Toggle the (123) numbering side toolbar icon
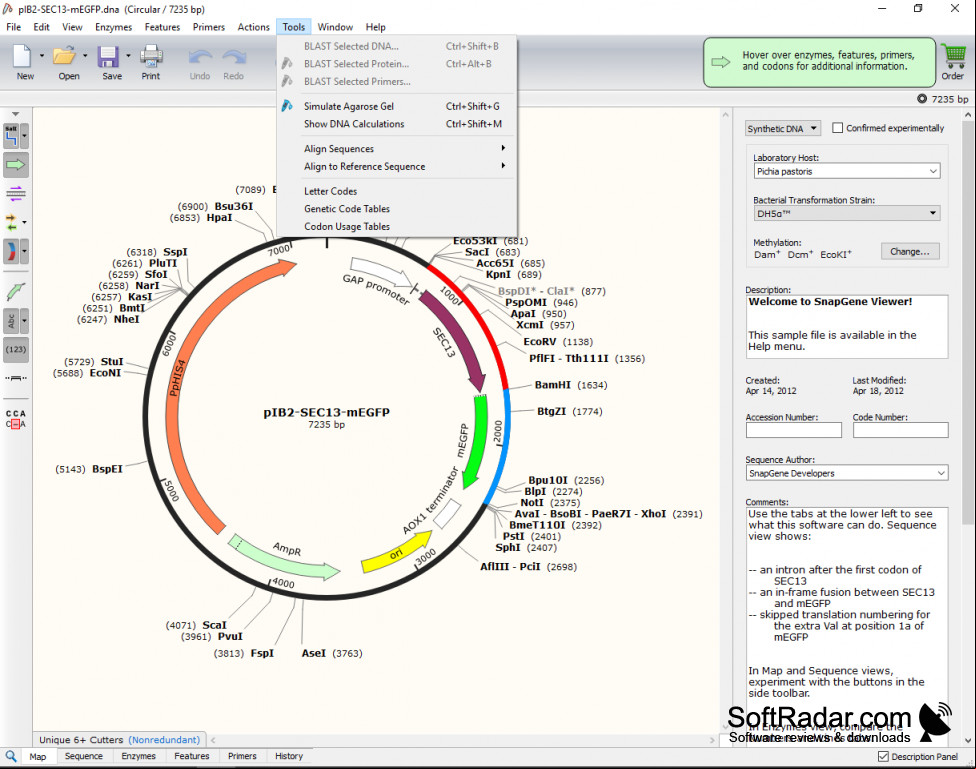This screenshot has width=976, height=769. (16, 349)
